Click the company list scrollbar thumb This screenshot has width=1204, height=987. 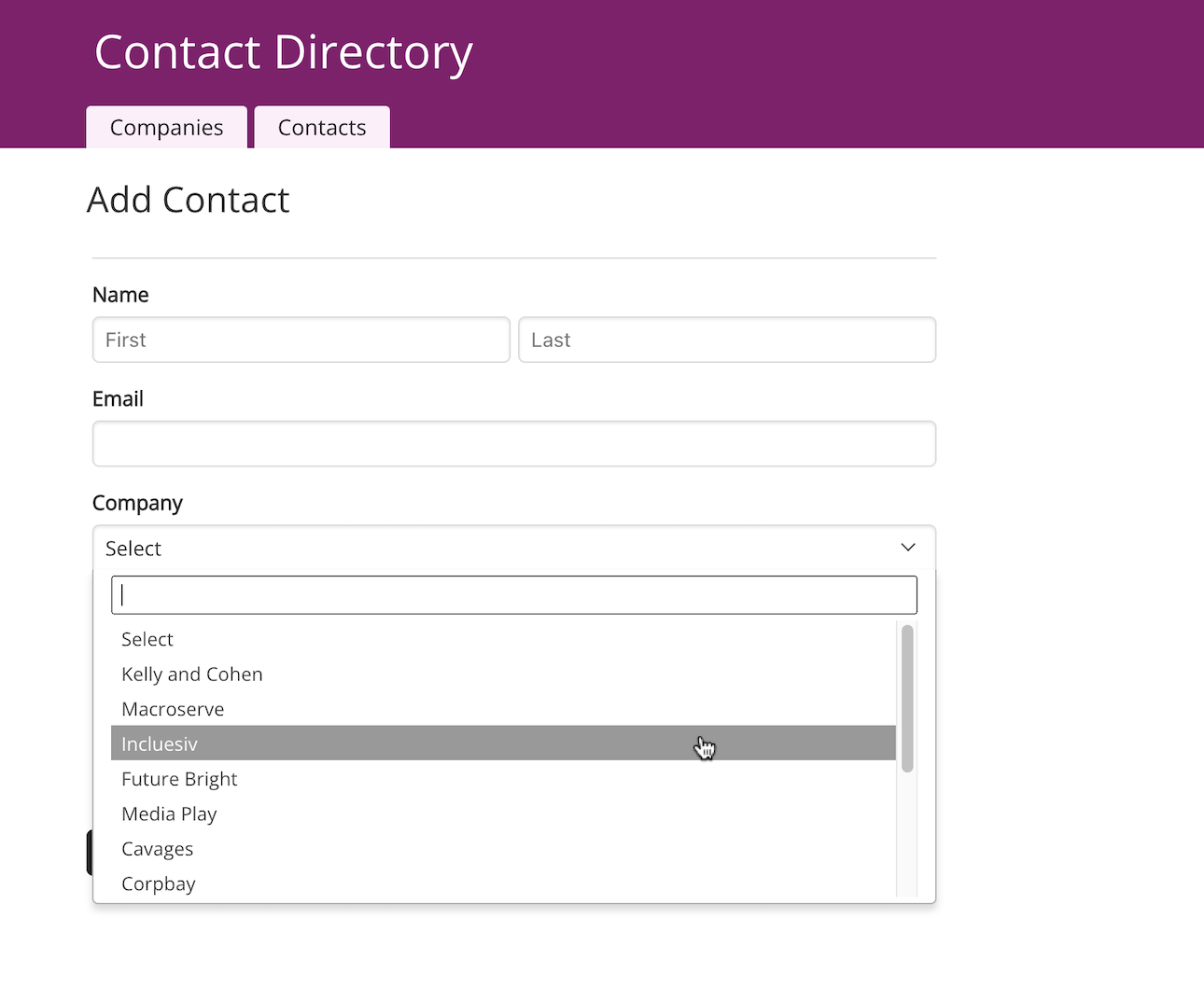point(907,698)
